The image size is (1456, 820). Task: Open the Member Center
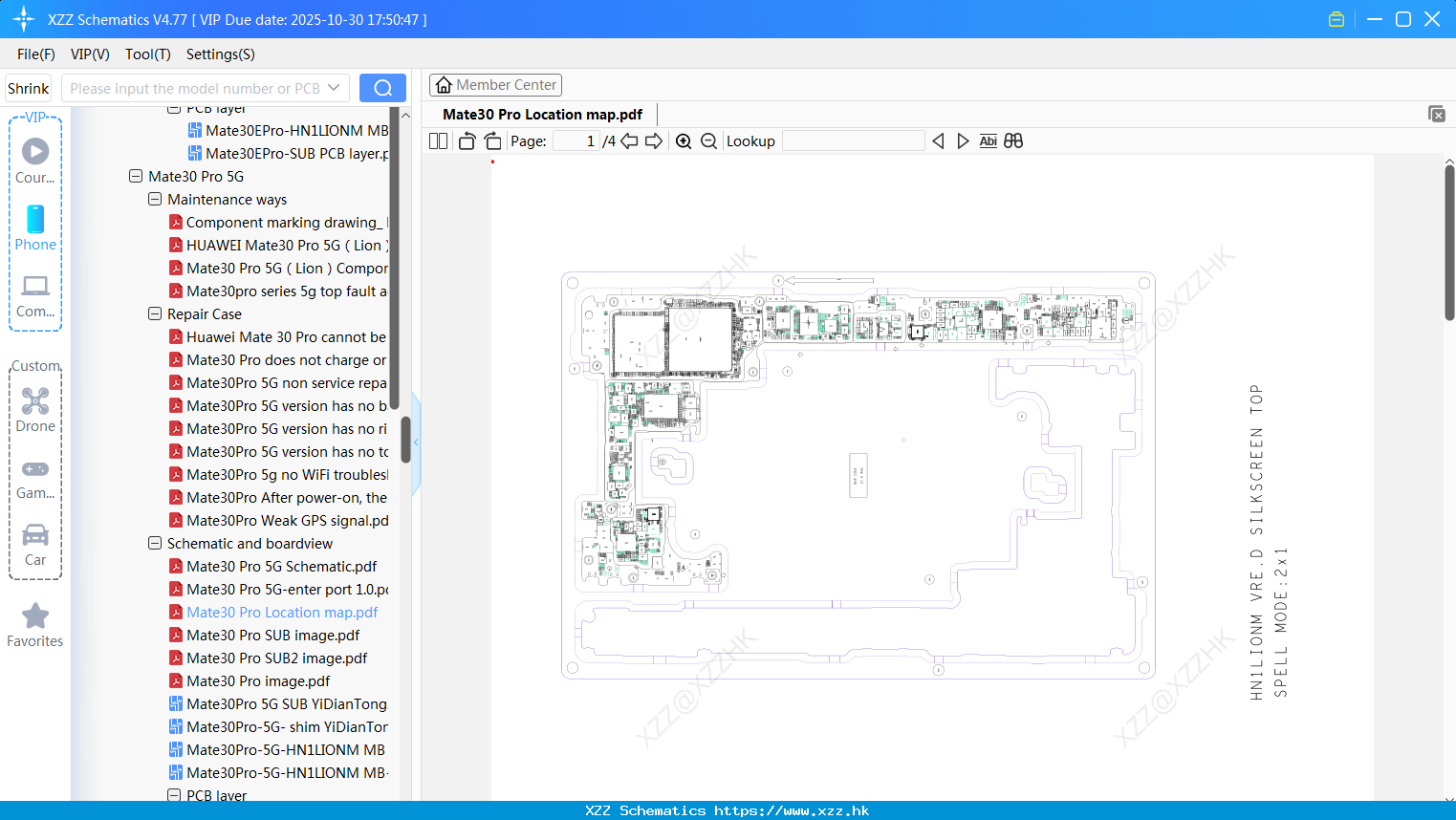pos(495,85)
